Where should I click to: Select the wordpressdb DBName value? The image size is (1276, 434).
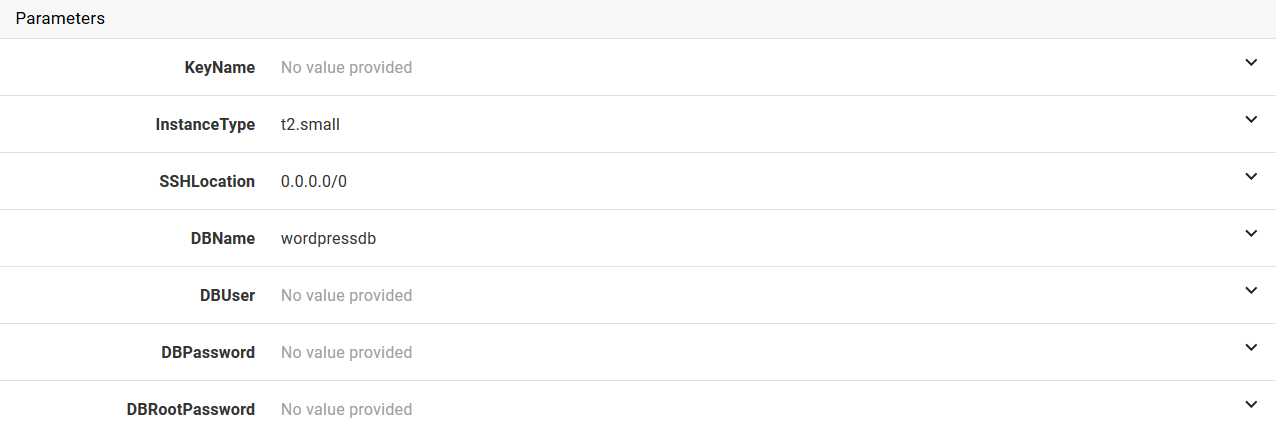coord(328,239)
